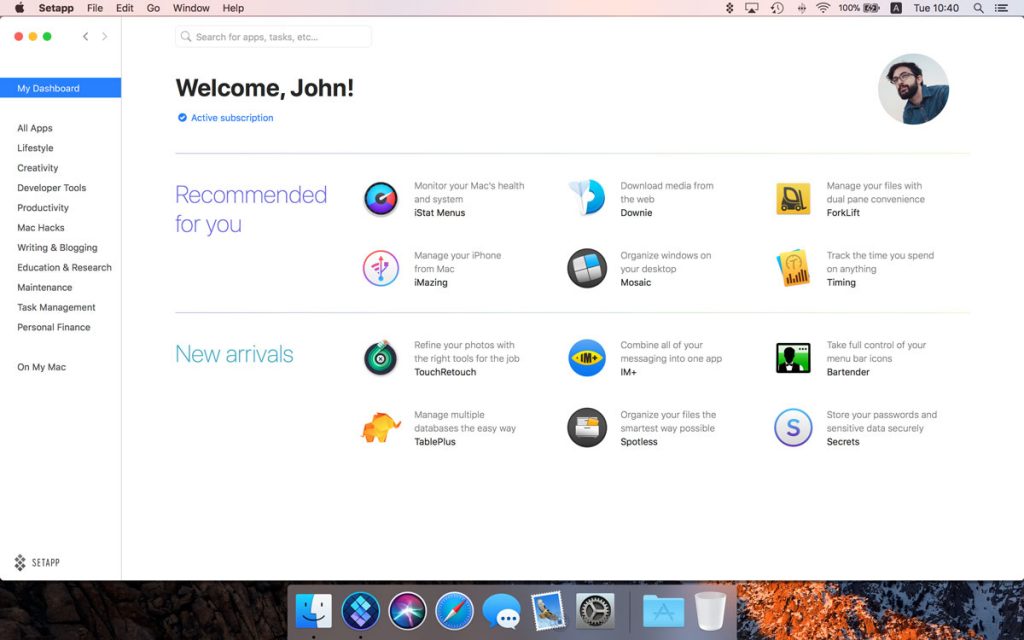Open the Window menu
This screenshot has width=1024, height=640.
(191, 8)
